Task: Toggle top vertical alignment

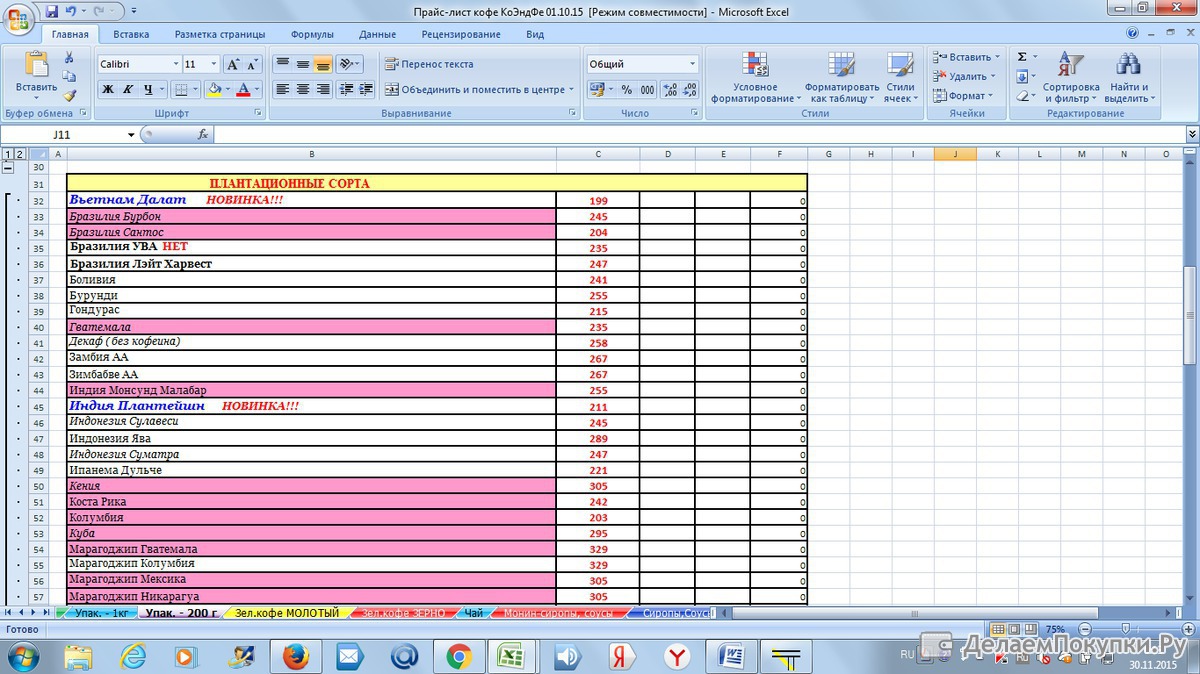Action: pos(282,64)
